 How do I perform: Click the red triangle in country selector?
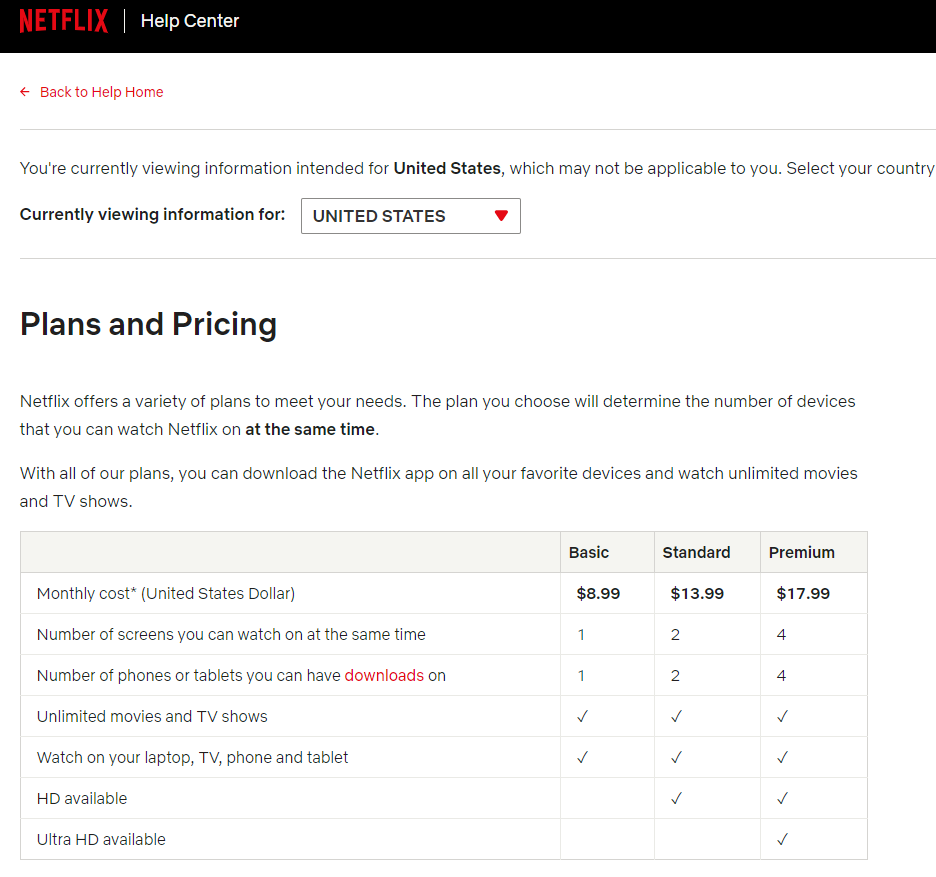point(501,216)
